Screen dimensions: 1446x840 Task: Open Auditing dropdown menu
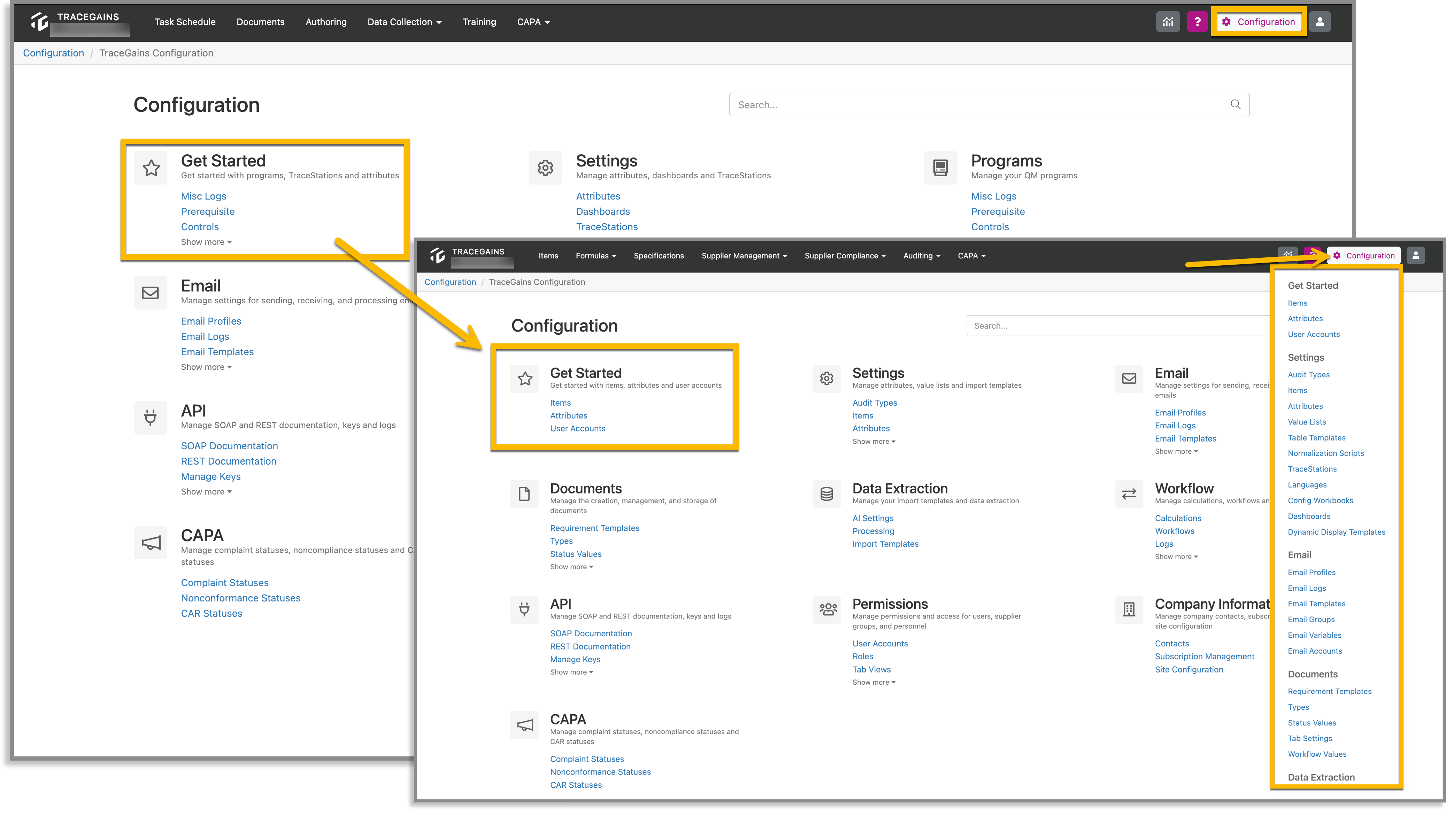(x=922, y=256)
